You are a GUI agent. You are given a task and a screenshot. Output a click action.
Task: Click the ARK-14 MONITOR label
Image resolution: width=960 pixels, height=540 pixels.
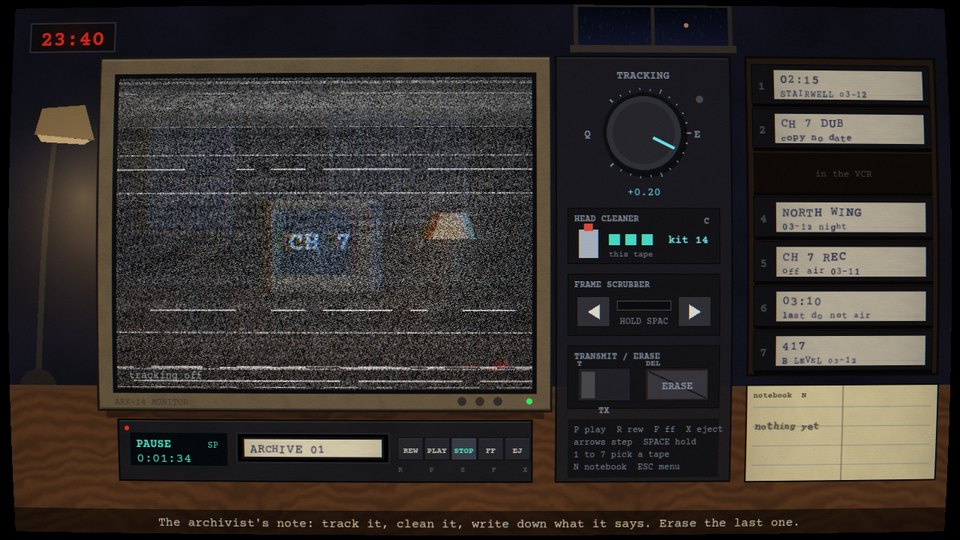[x=151, y=402]
